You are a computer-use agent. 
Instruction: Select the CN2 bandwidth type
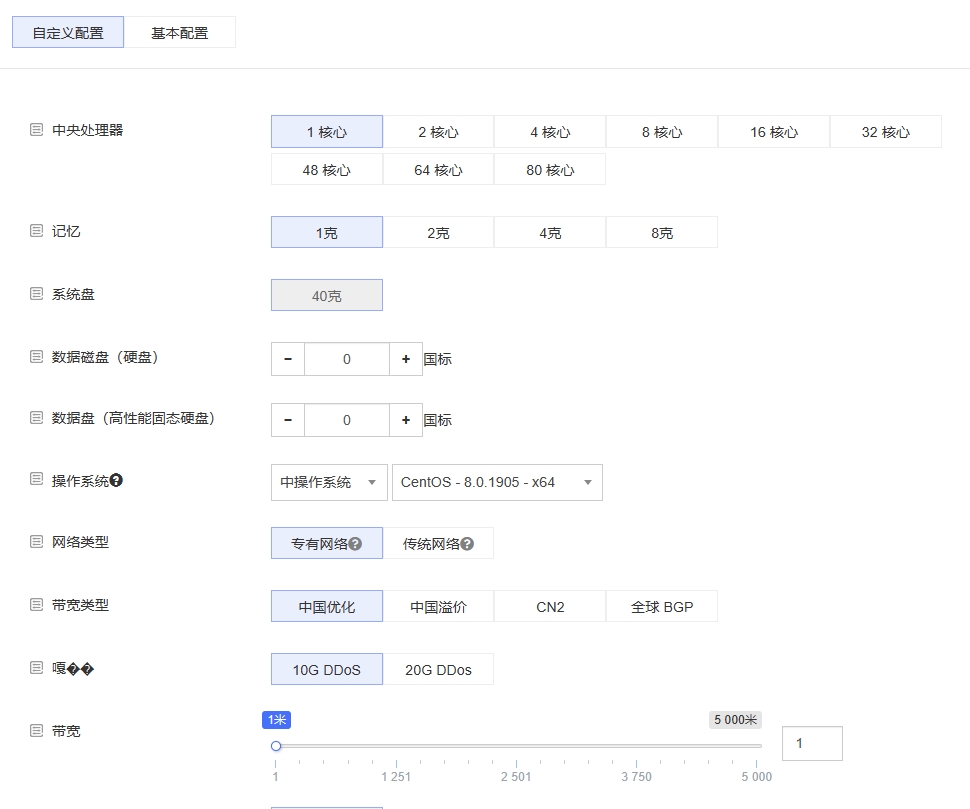point(549,605)
